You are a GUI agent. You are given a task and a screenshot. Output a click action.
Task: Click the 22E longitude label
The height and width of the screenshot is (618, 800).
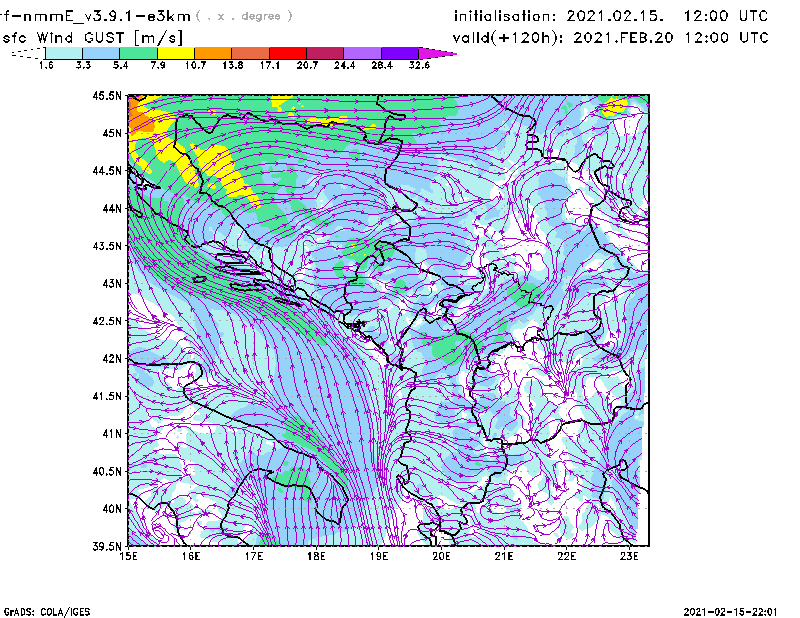[566, 556]
